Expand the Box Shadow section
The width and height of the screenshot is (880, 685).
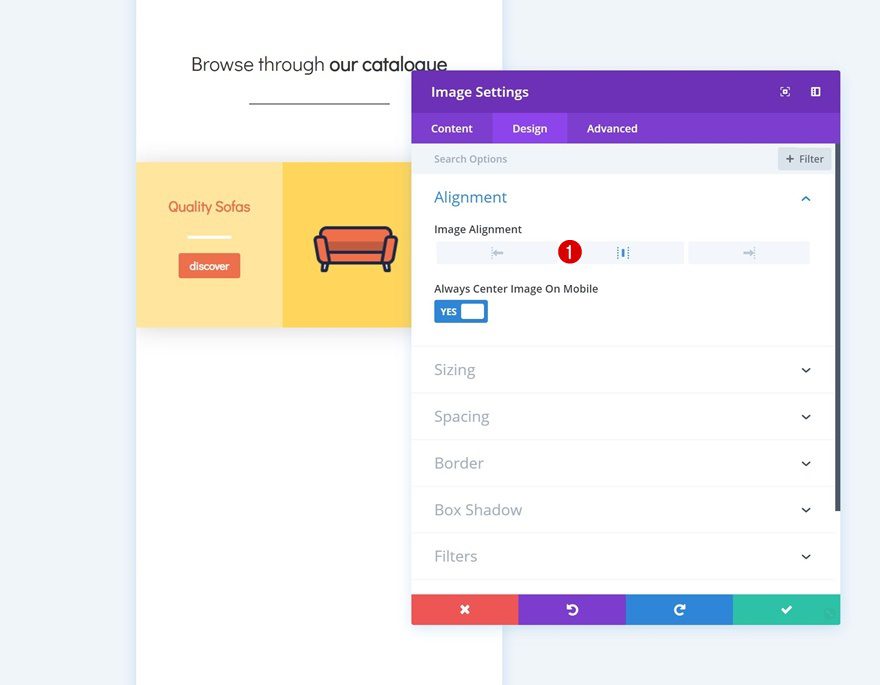pyautogui.click(x=806, y=510)
